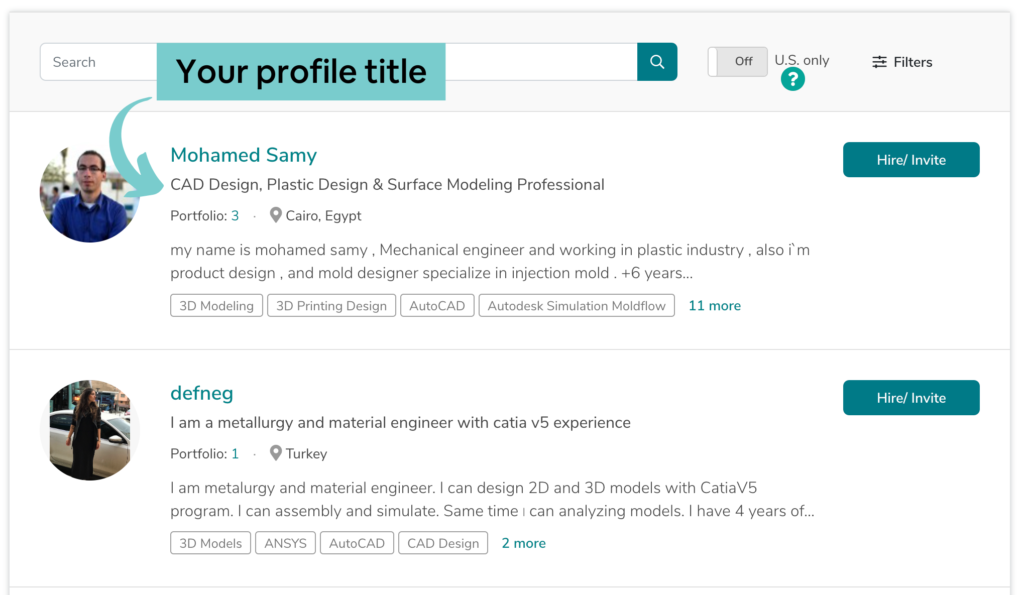
Task: Select the 3D Modeling skill tag
Action: coord(216,305)
